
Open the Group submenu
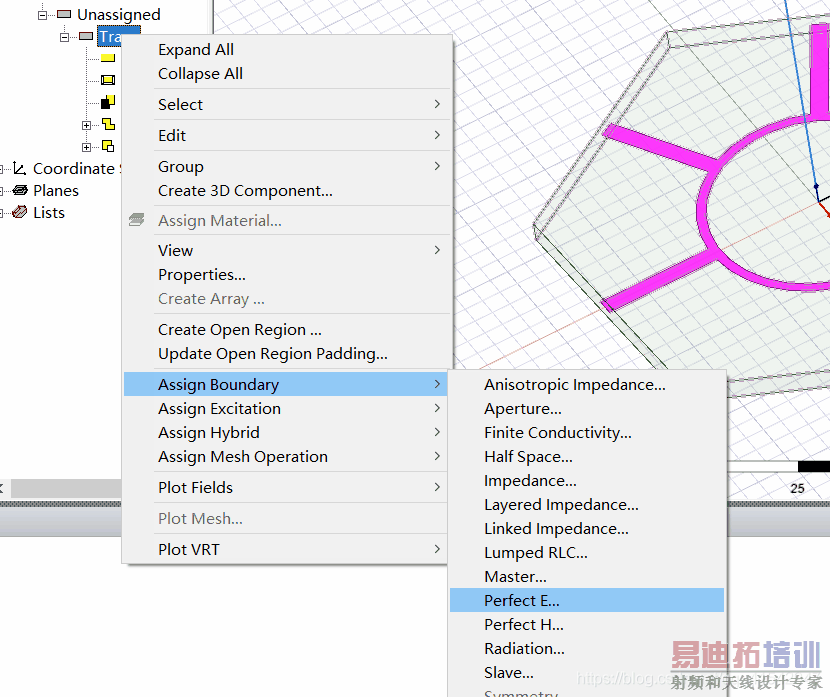pyautogui.click(x=286, y=166)
